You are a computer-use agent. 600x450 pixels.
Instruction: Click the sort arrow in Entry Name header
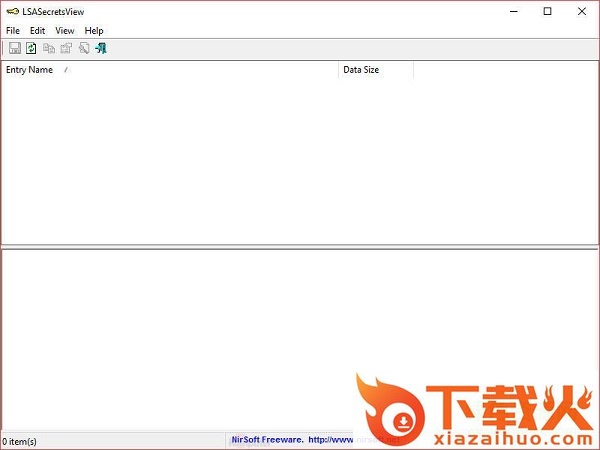(66, 70)
